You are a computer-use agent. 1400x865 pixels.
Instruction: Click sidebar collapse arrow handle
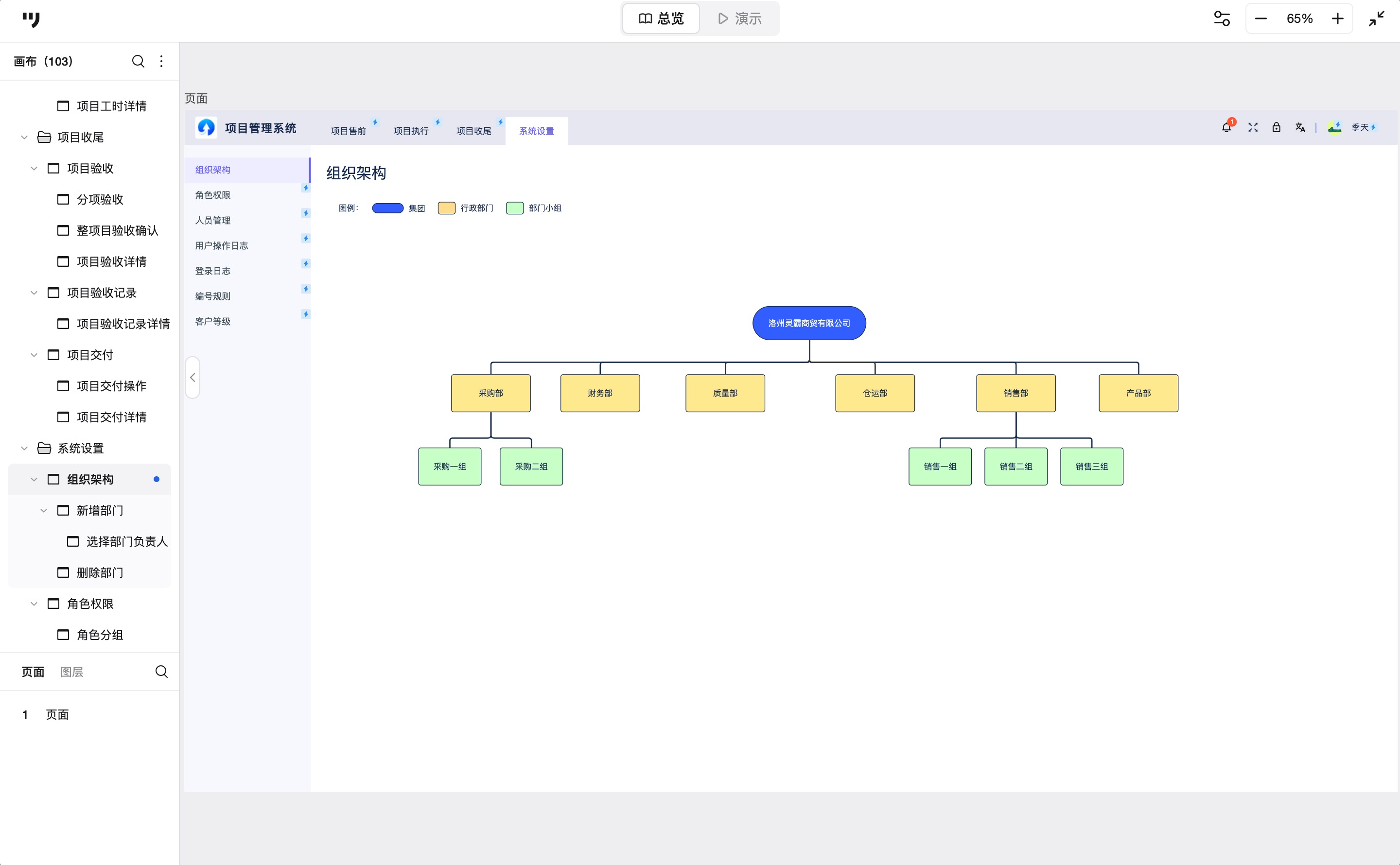pos(192,378)
